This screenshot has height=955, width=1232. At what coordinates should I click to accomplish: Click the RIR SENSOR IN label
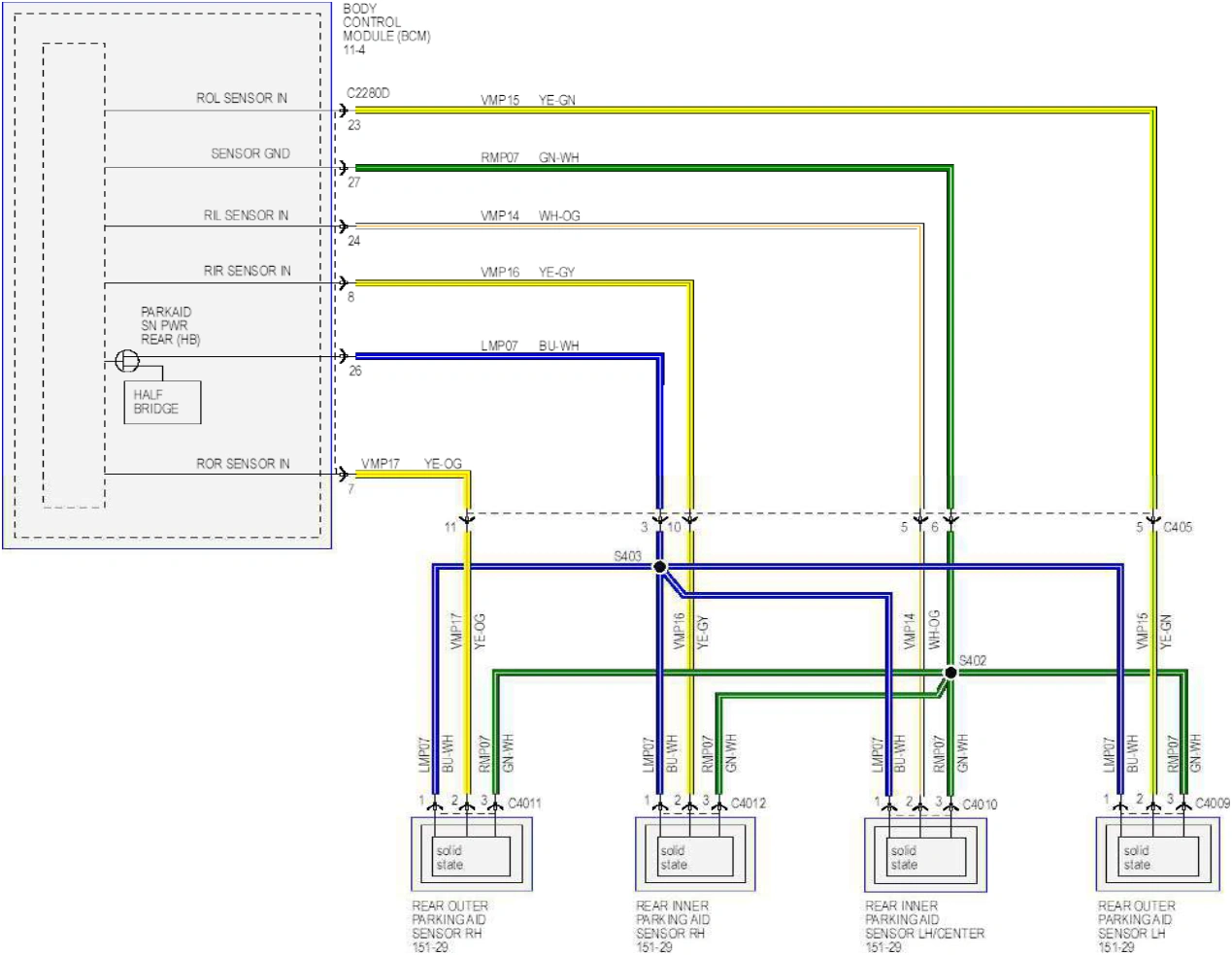click(247, 271)
